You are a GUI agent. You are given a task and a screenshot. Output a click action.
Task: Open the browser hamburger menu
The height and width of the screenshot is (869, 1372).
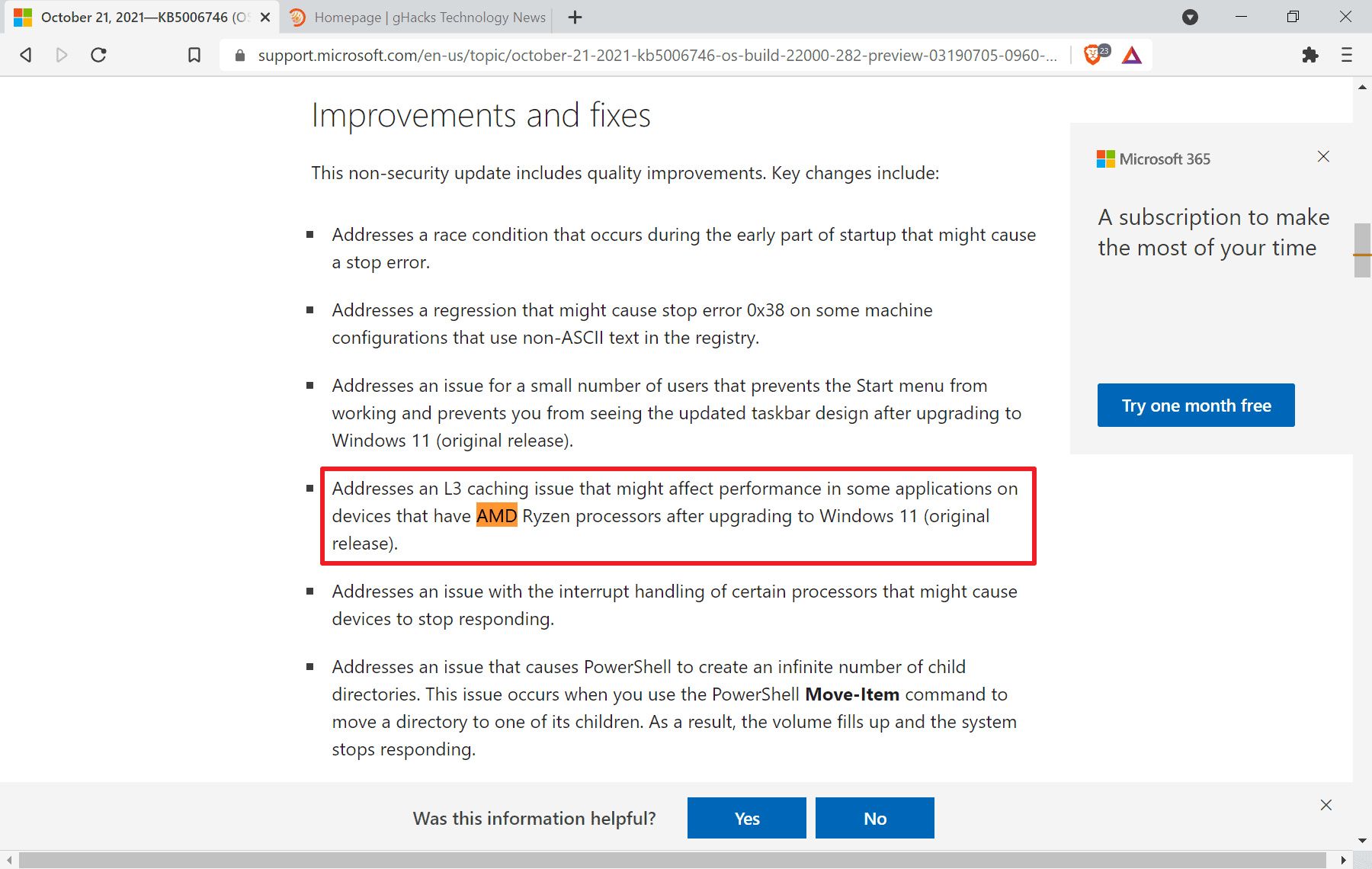(1346, 54)
